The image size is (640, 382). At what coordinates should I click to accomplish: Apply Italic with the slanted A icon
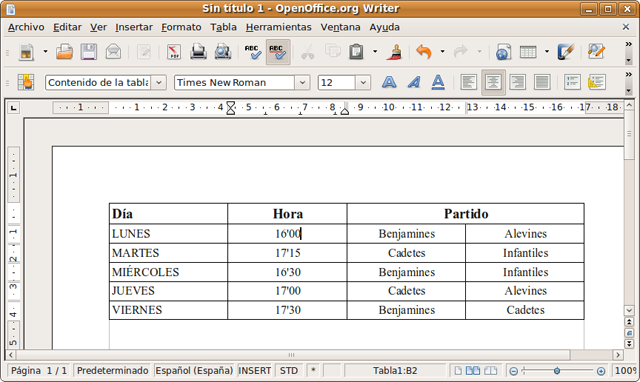[413, 82]
